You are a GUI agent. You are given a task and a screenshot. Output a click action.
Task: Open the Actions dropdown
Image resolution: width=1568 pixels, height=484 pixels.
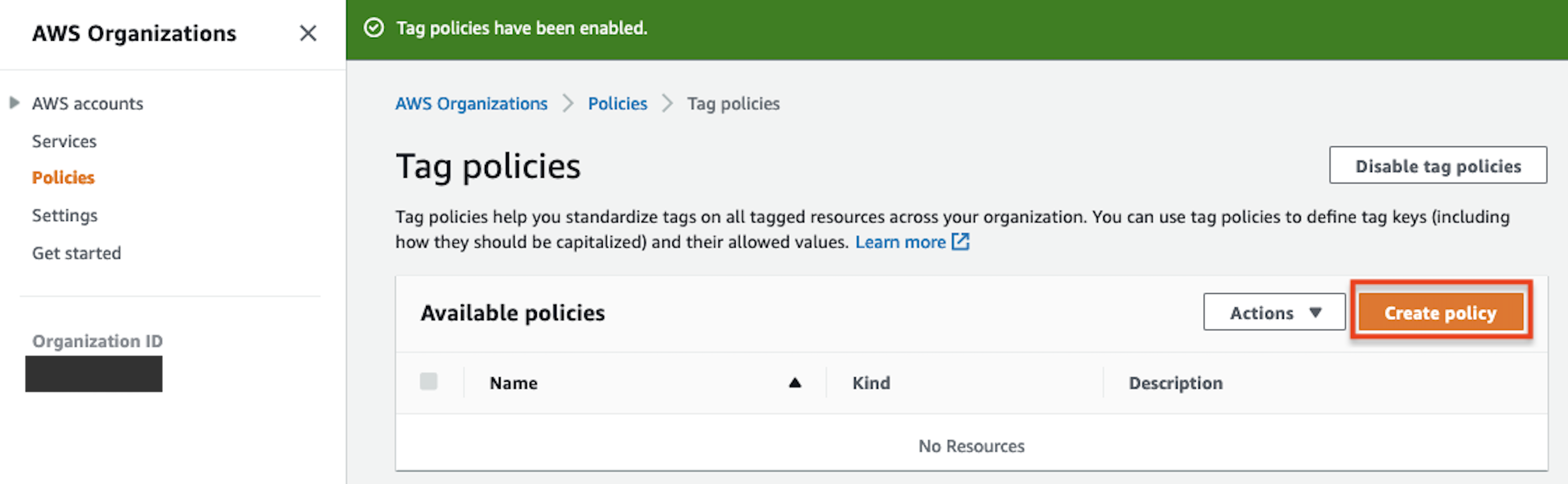click(1273, 312)
